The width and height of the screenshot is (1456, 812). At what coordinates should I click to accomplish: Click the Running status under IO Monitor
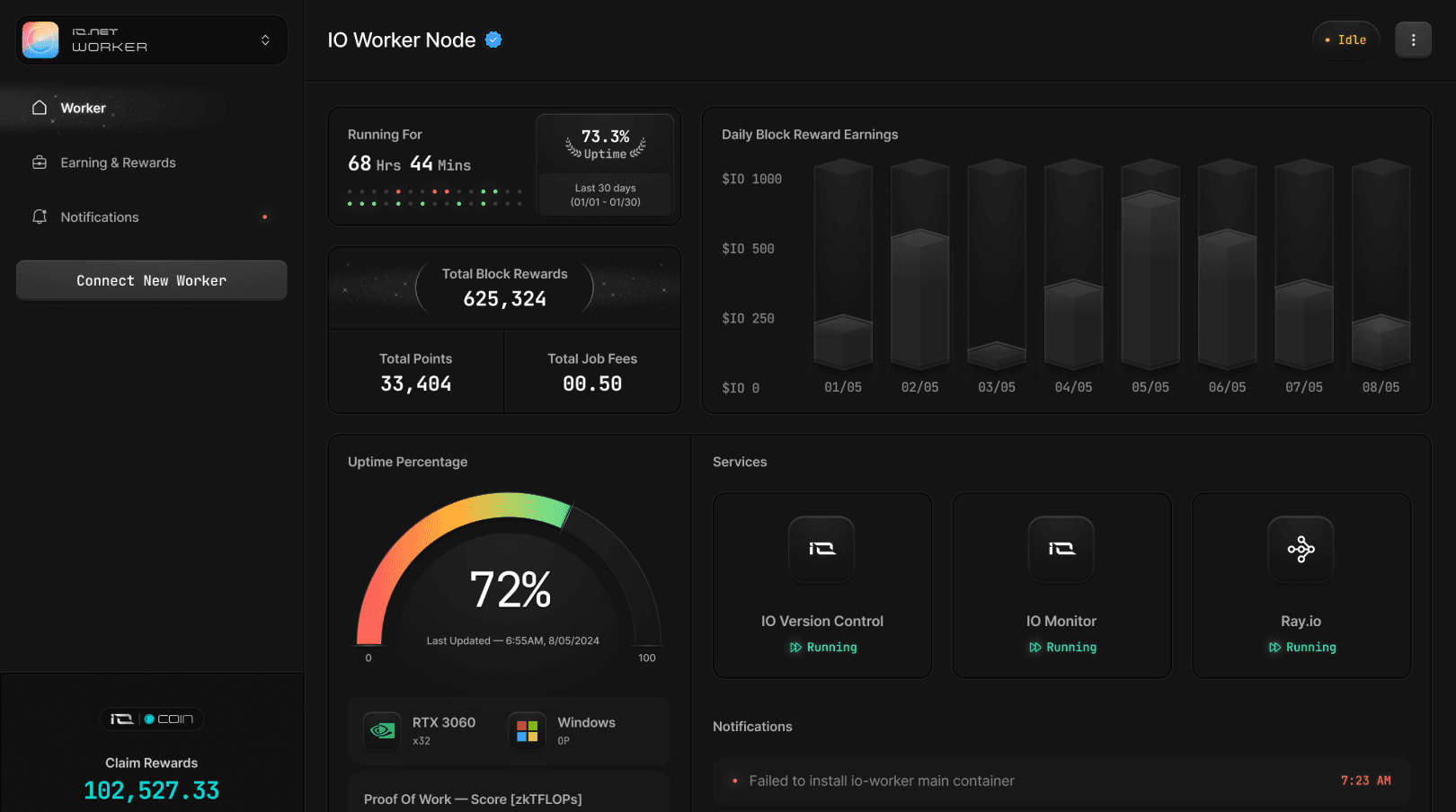[1062, 647]
